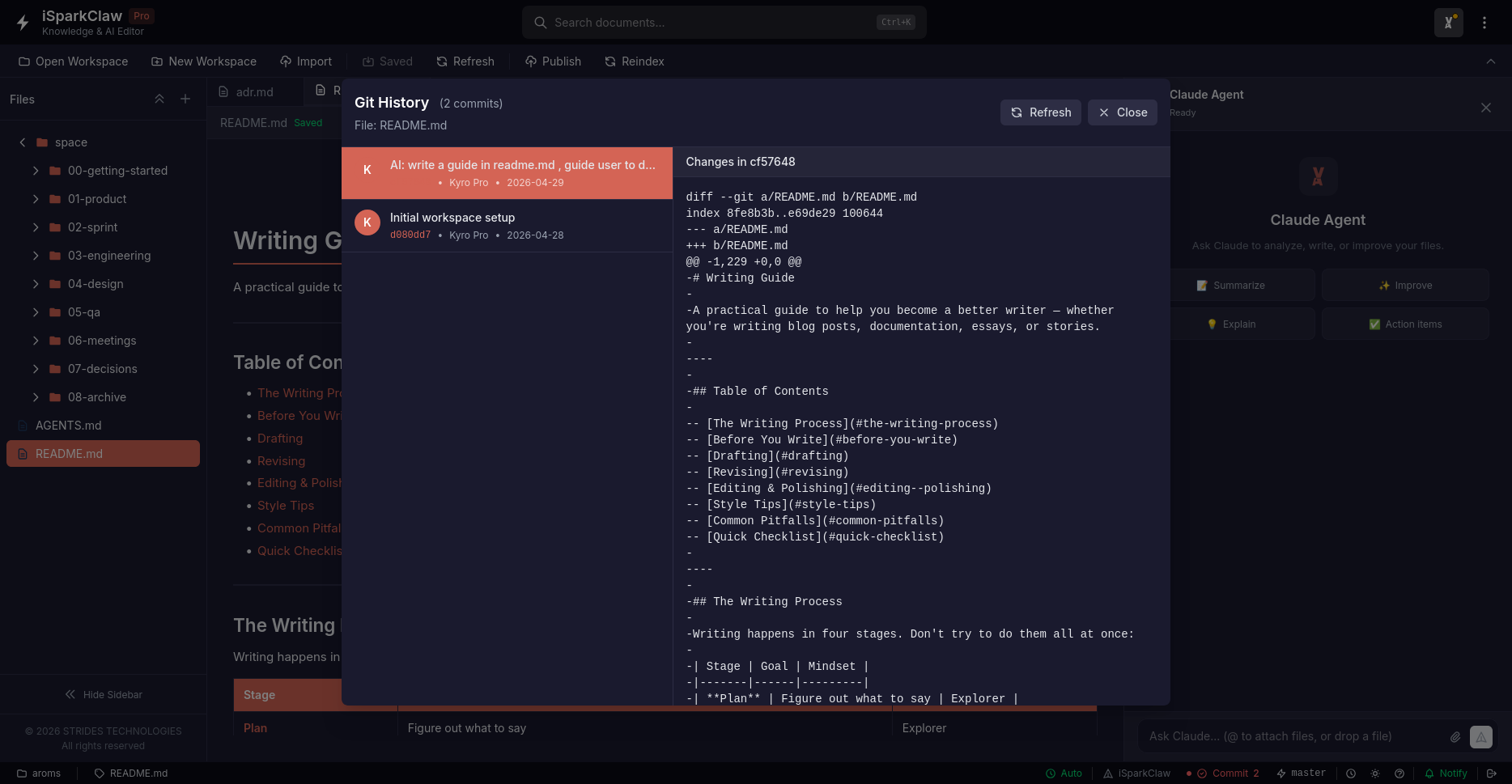
Task: Select README.md in the file tree
Action: pos(103,454)
